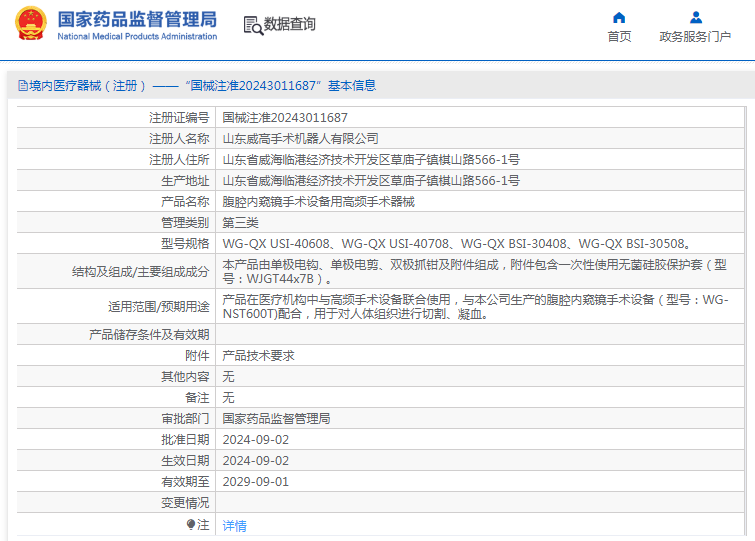
Task: Click 第三类 management category value
Action: pos(240,222)
